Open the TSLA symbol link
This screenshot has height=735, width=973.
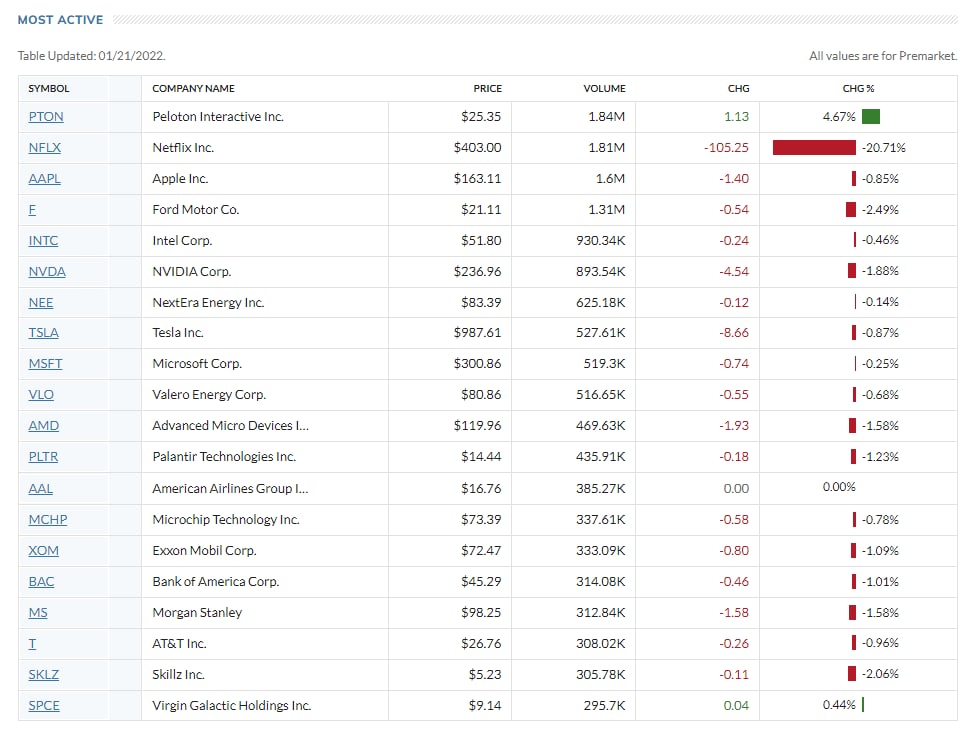tap(43, 333)
